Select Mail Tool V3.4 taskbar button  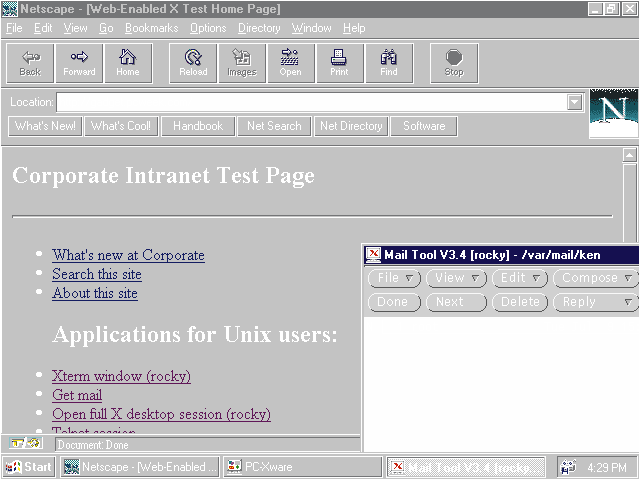pos(466,467)
